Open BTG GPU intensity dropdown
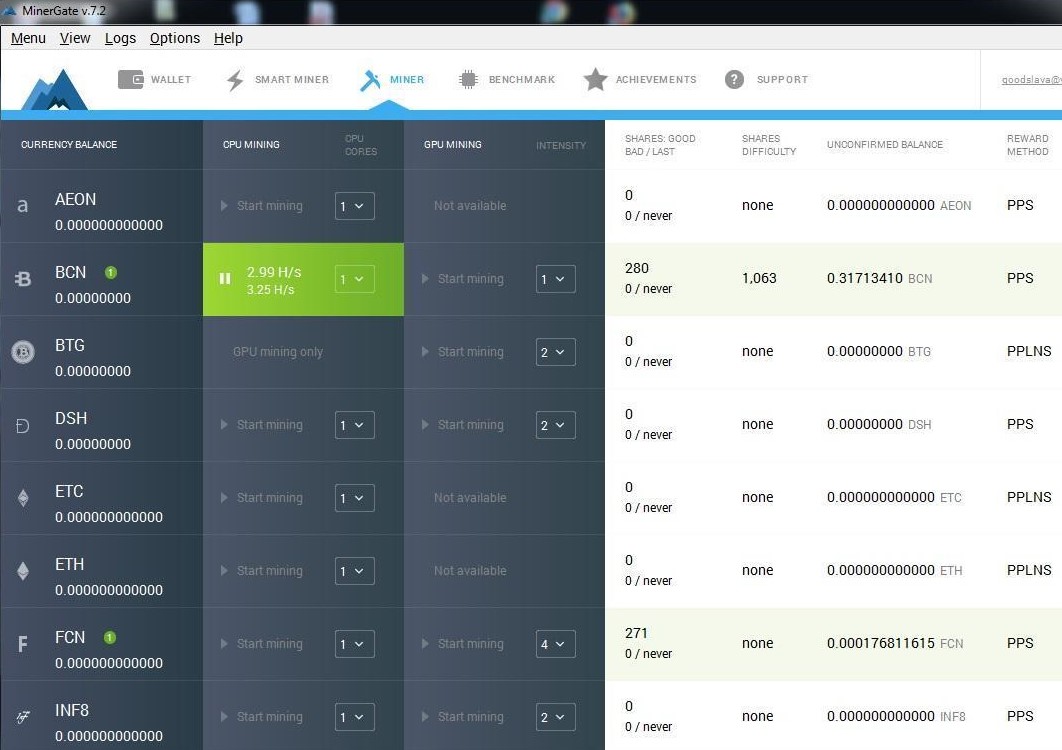Screen dimensions: 1062x750 [555, 352]
